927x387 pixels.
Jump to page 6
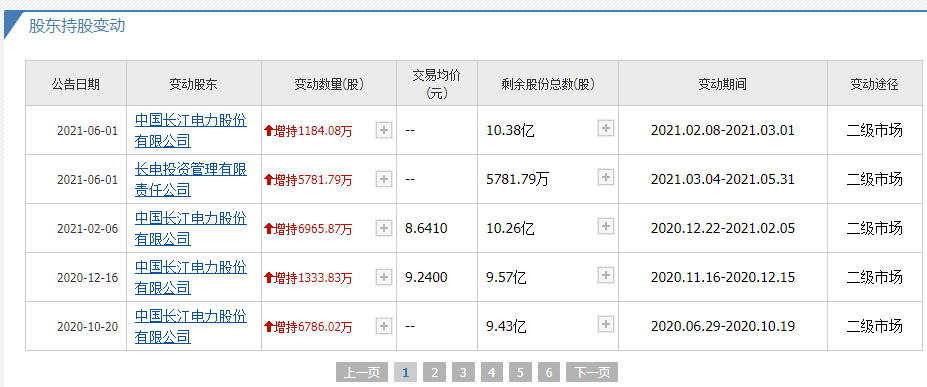click(x=549, y=372)
